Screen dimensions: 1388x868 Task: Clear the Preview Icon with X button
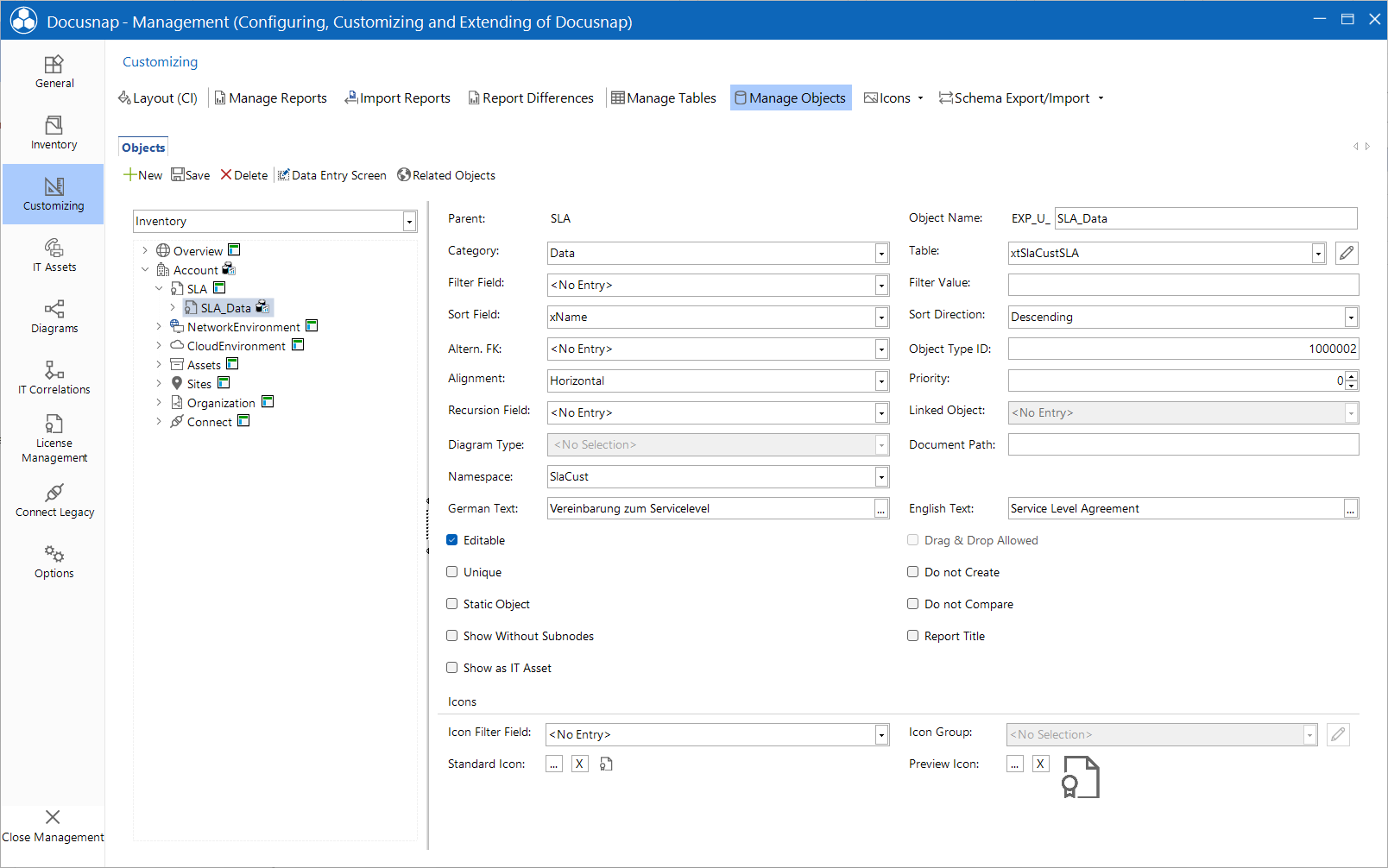[x=1041, y=764]
